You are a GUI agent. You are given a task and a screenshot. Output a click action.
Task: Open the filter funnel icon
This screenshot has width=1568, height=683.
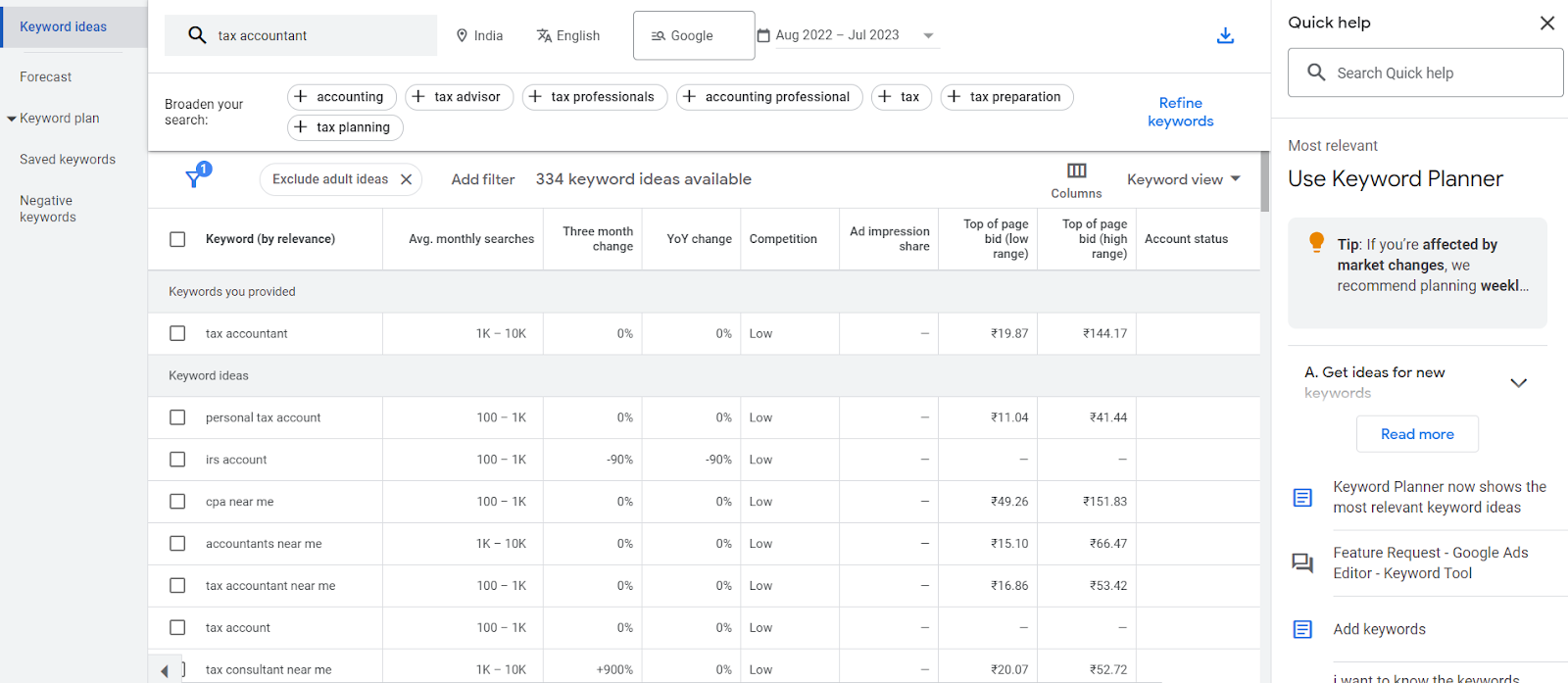coord(195,178)
